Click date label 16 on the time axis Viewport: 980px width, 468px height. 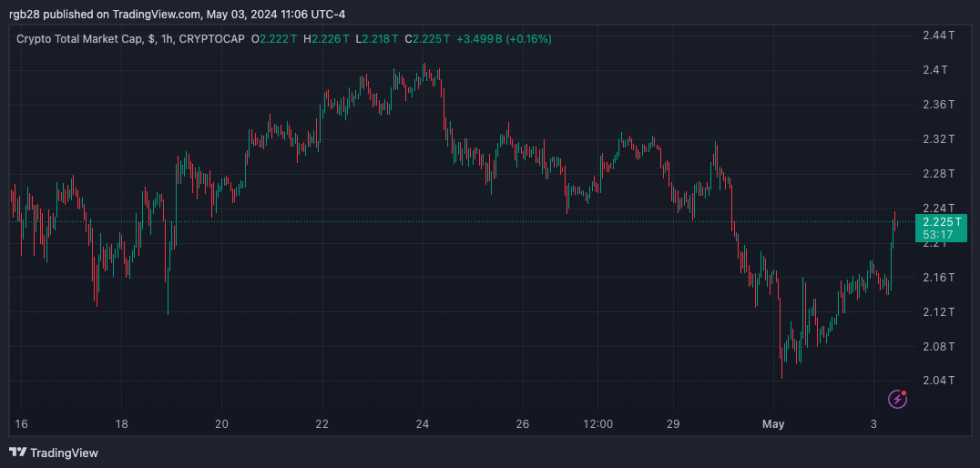click(x=21, y=424)
